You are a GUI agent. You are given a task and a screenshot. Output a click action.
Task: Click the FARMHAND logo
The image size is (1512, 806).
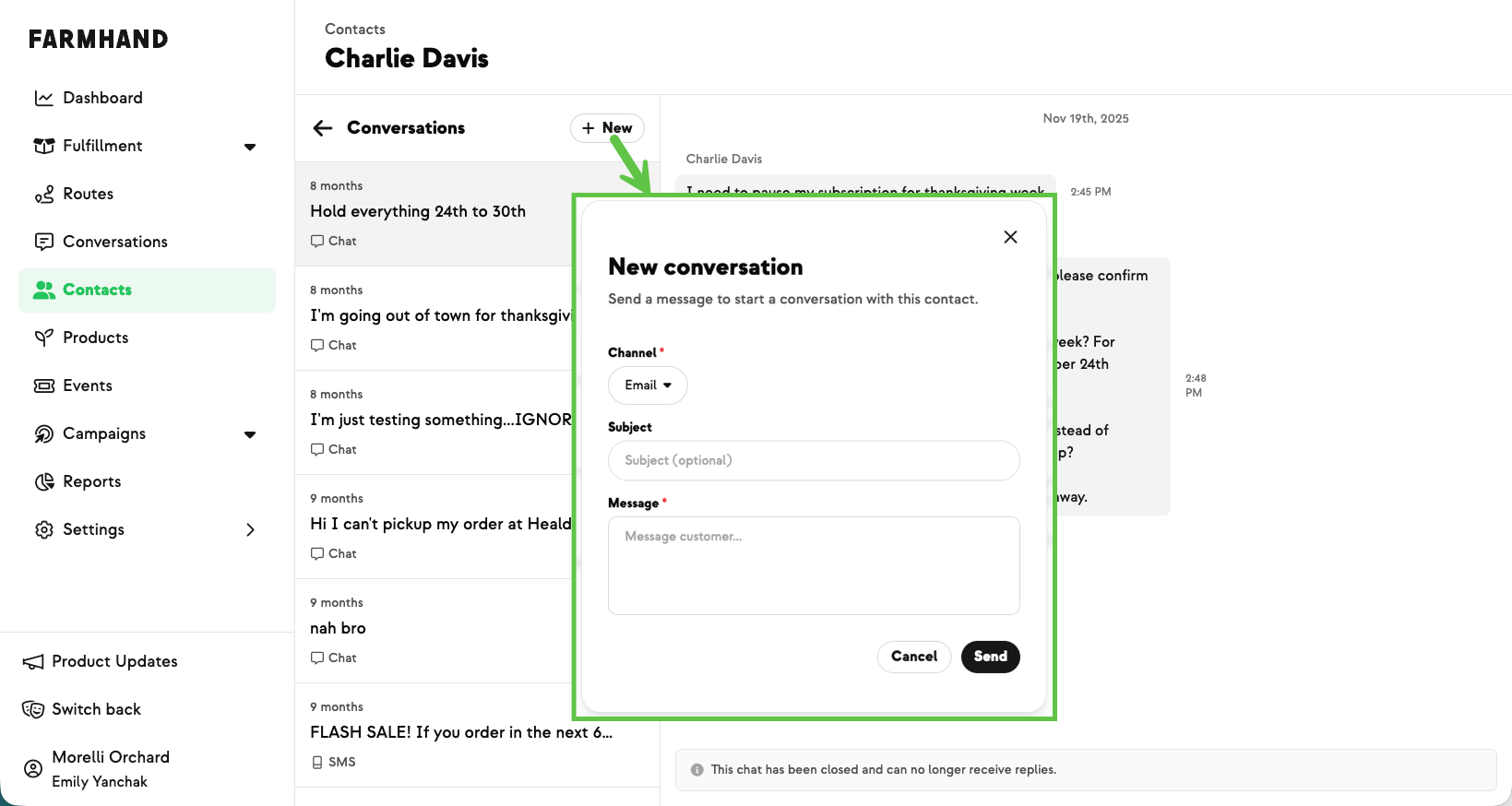98,39
